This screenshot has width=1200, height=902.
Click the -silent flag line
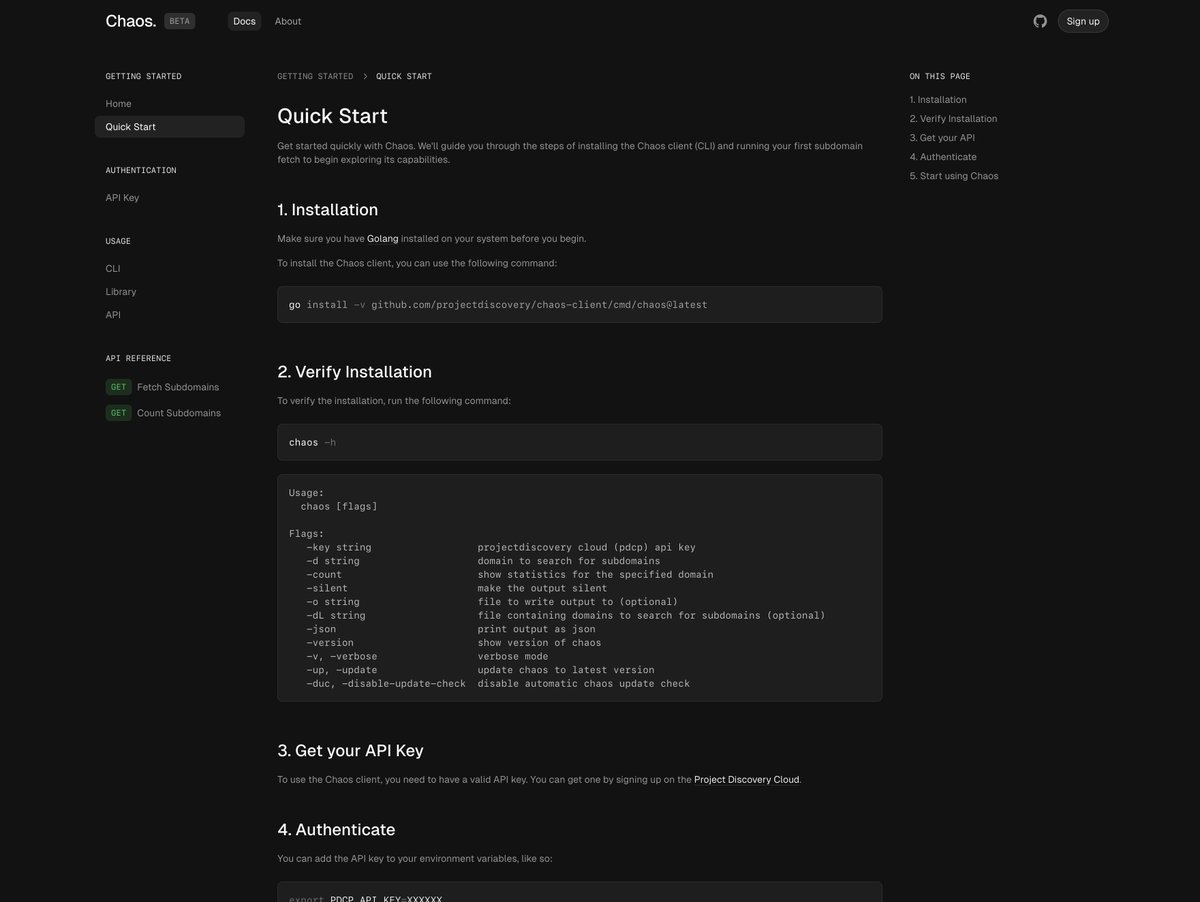(x=457, y=589)
